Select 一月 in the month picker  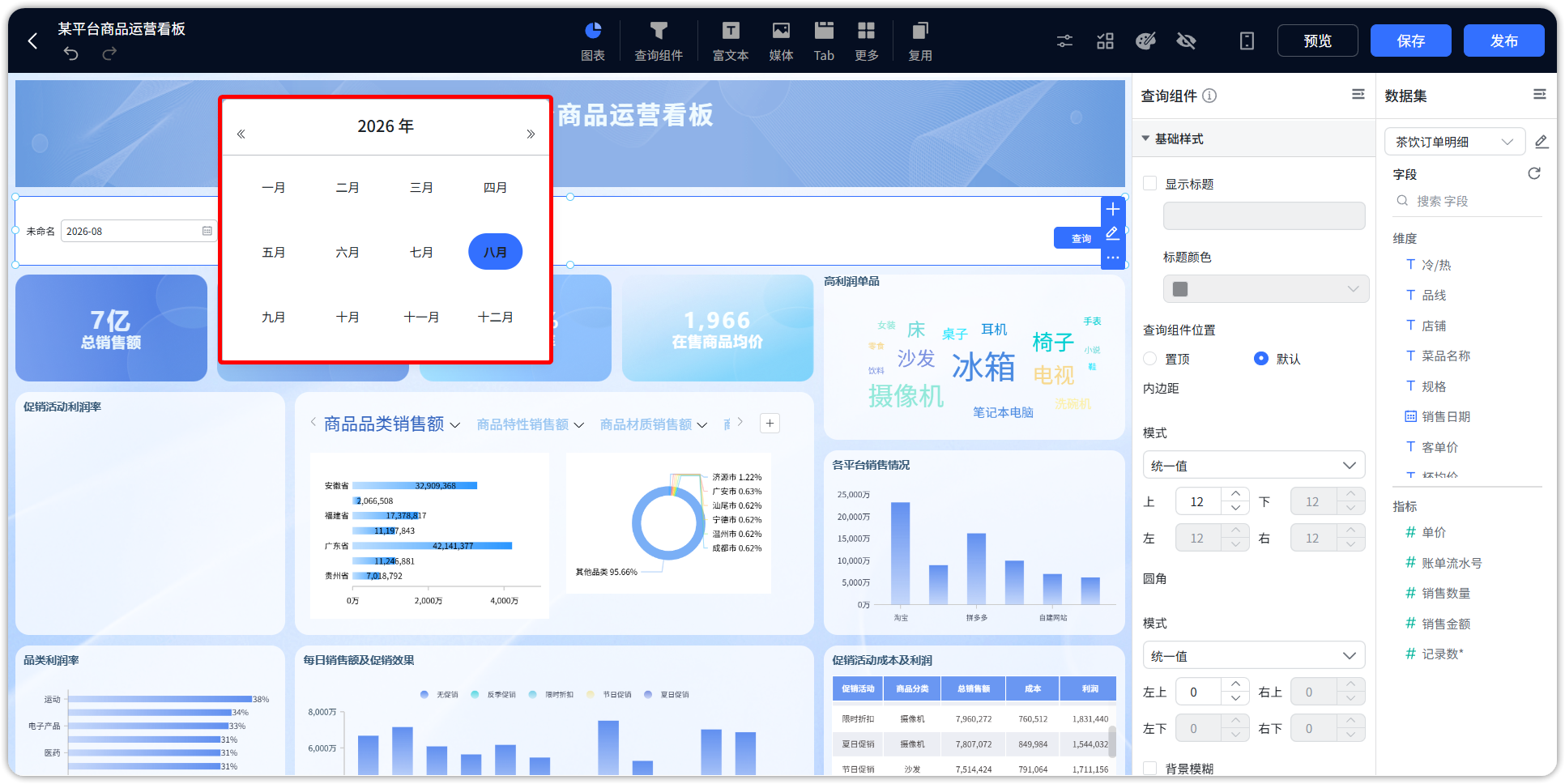click(x=274, y=187)
